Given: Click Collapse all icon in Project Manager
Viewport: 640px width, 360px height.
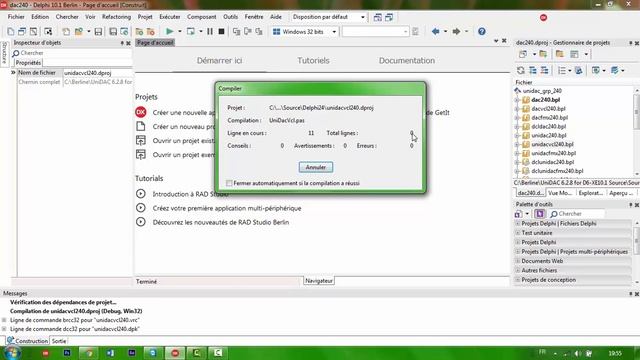Looking at the screenshot, I should coord(544,71).
